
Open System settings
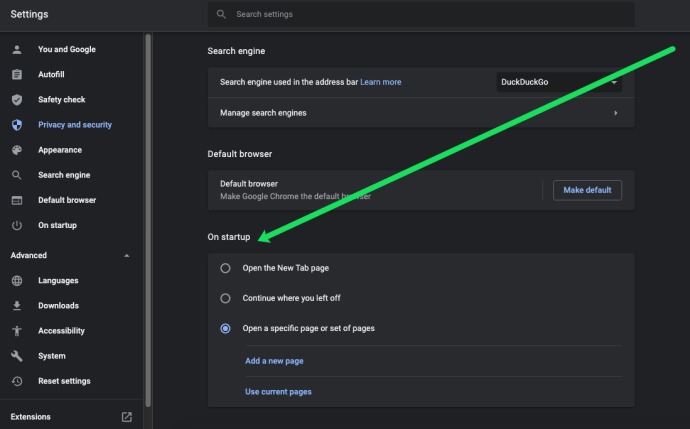[51, 356]
